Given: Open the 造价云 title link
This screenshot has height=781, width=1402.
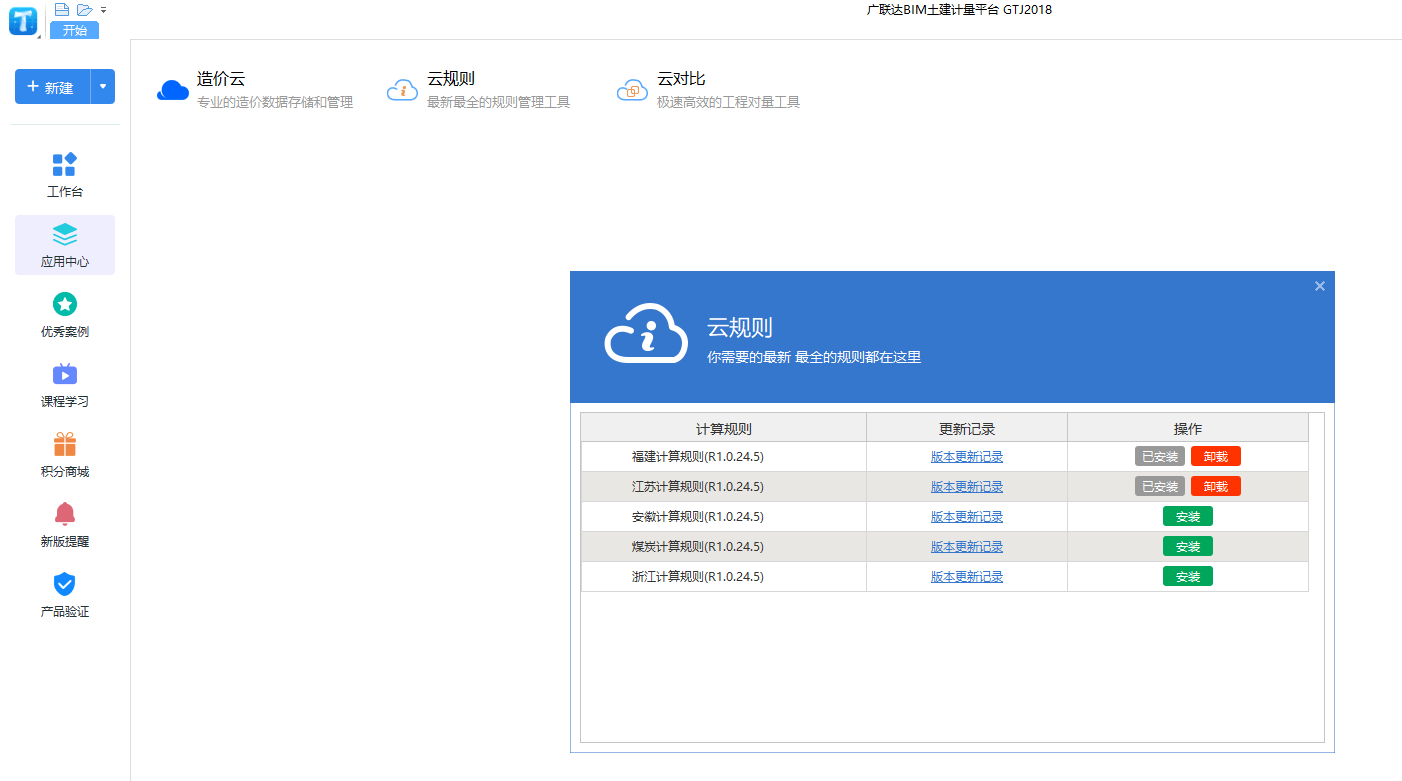Looking at the screenshot, I should click(221, 79).
